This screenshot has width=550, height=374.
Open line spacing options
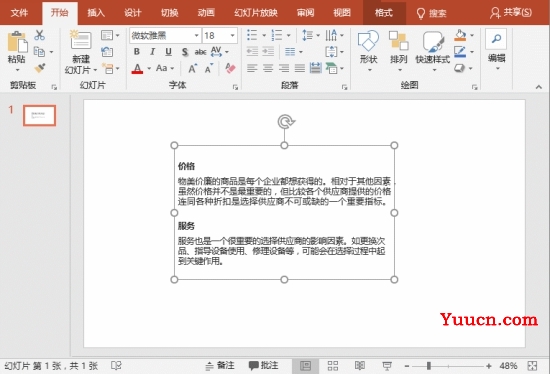[310, 35]
